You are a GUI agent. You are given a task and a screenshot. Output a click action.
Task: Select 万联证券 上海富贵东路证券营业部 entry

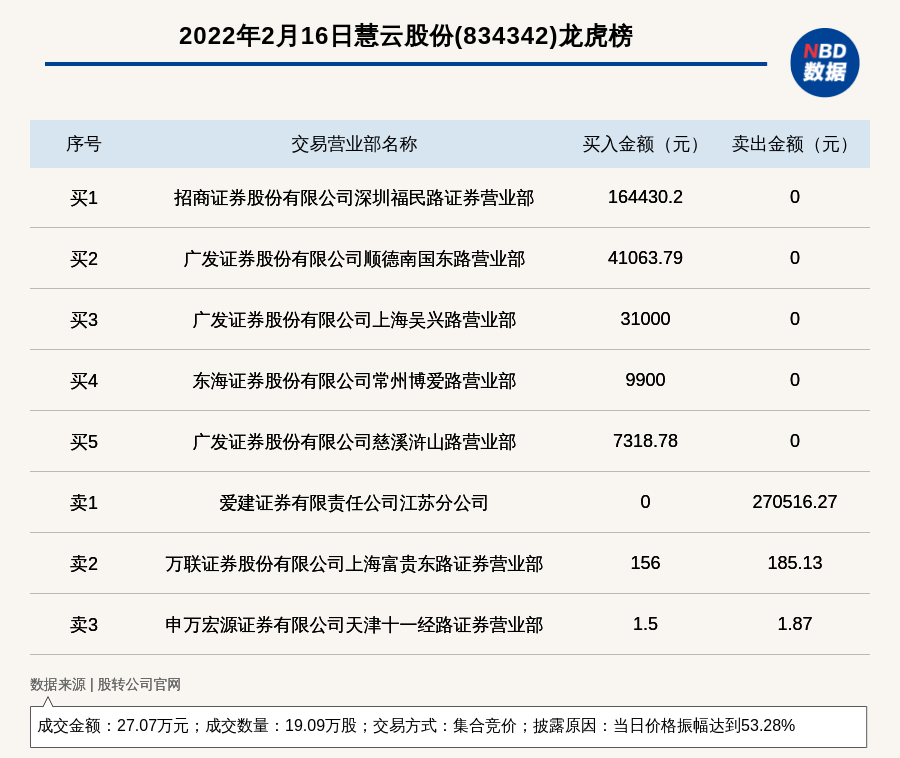pyautogui.click(x=354, y=564)
